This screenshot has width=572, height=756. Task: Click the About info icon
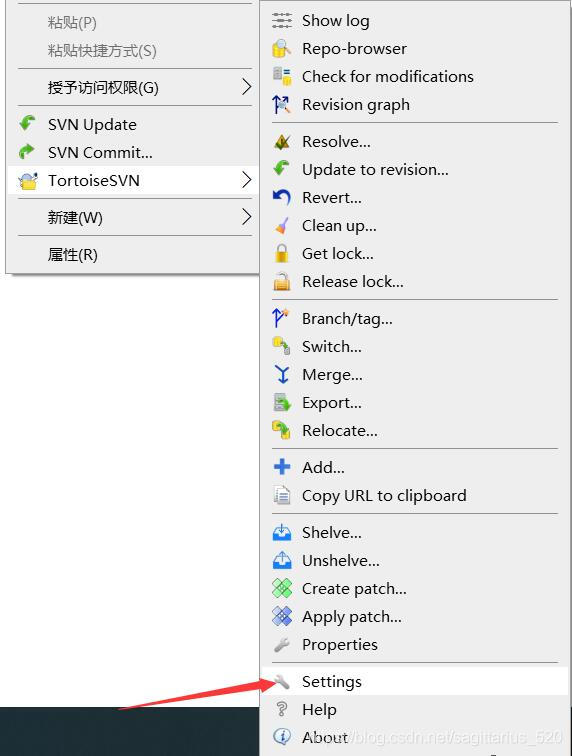[x=282, y=737]
